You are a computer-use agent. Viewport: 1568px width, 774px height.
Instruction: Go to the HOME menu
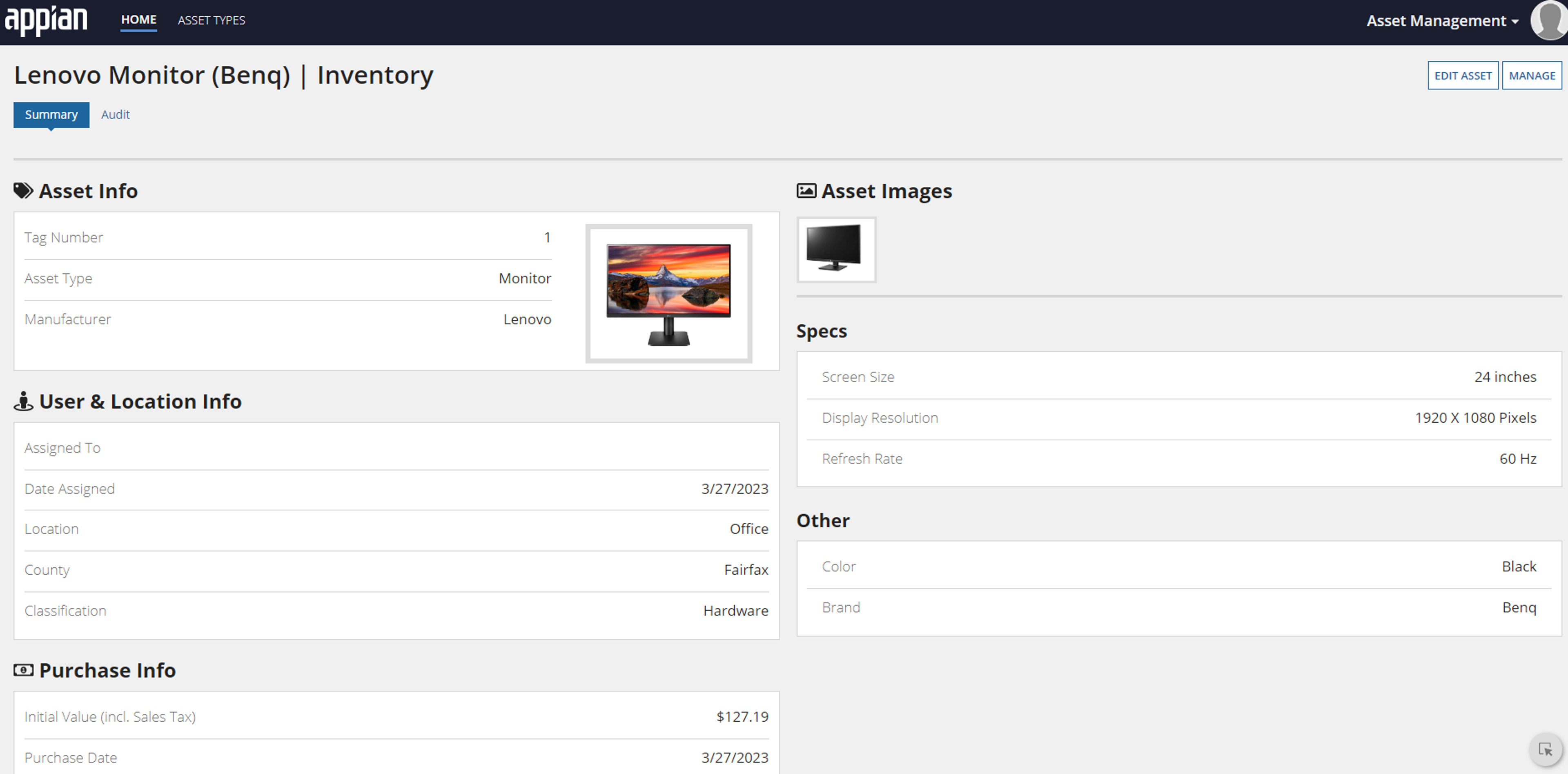click(139, 20)
